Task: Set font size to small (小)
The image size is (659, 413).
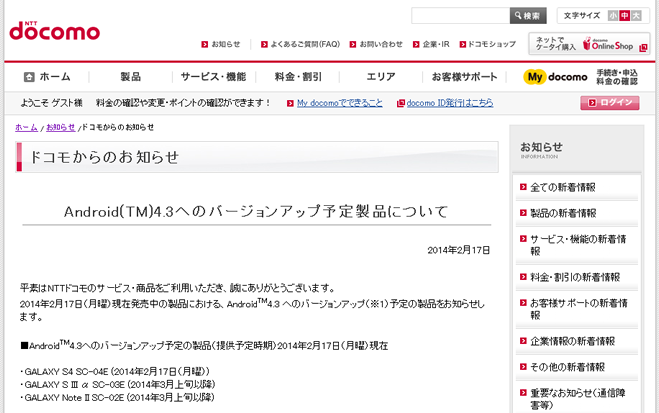Action: (613, 16)
